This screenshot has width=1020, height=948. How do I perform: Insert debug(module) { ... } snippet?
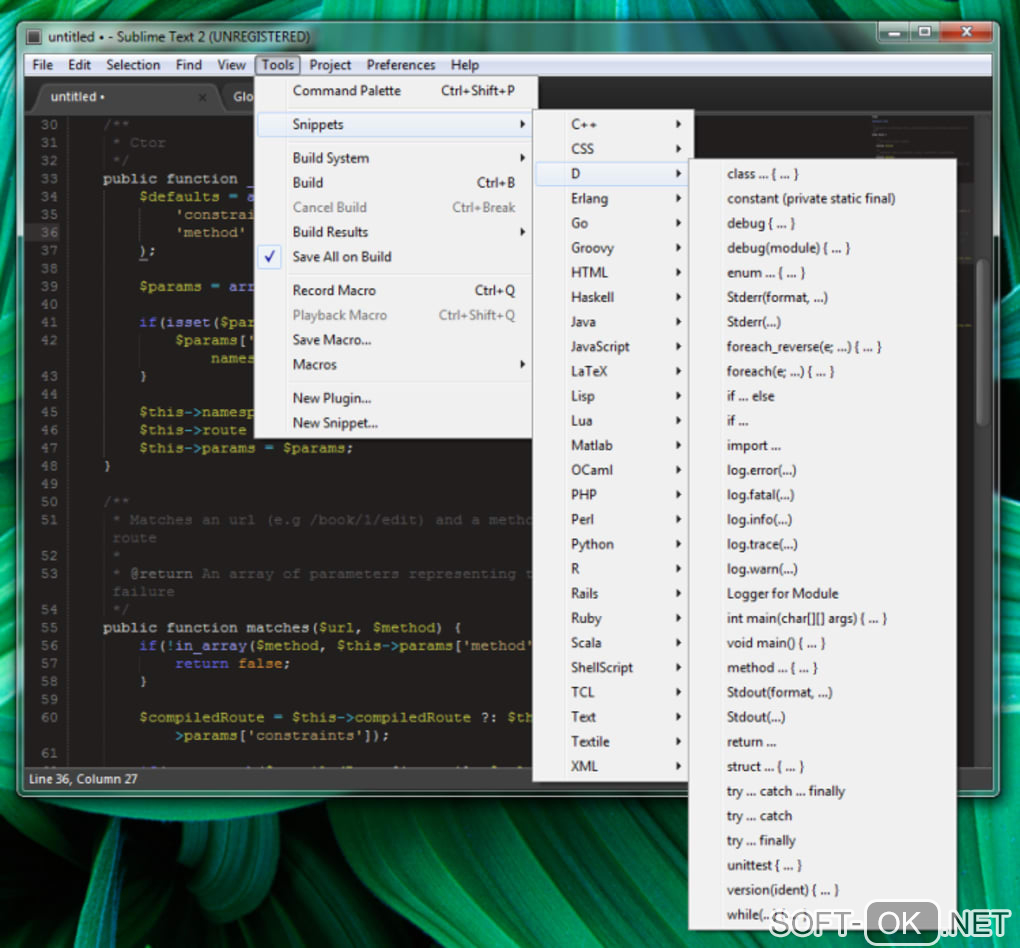[x=823, y=249]
